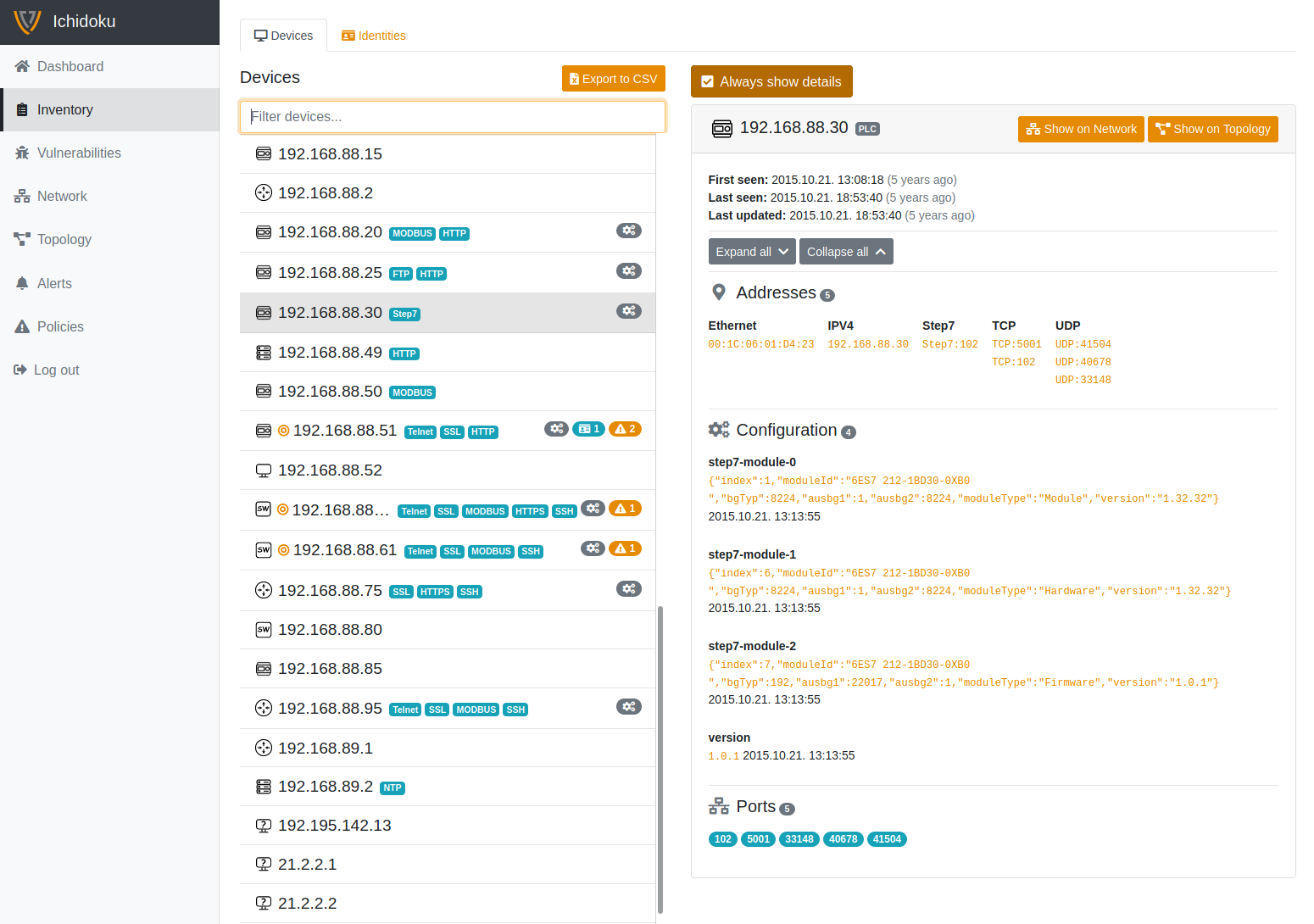
Task: Click FTP tag on 192.168.88.25
Action: click(x=401, y=274)
